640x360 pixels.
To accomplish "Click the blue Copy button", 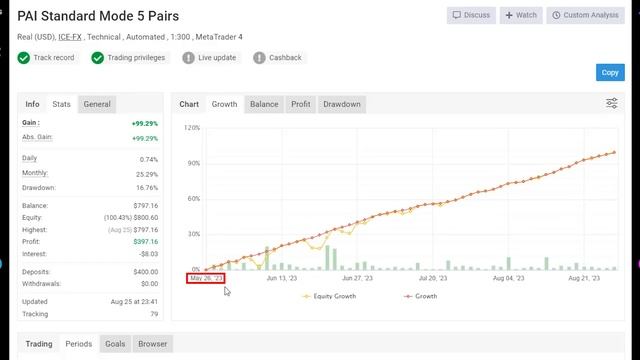I will coord(610,72).
